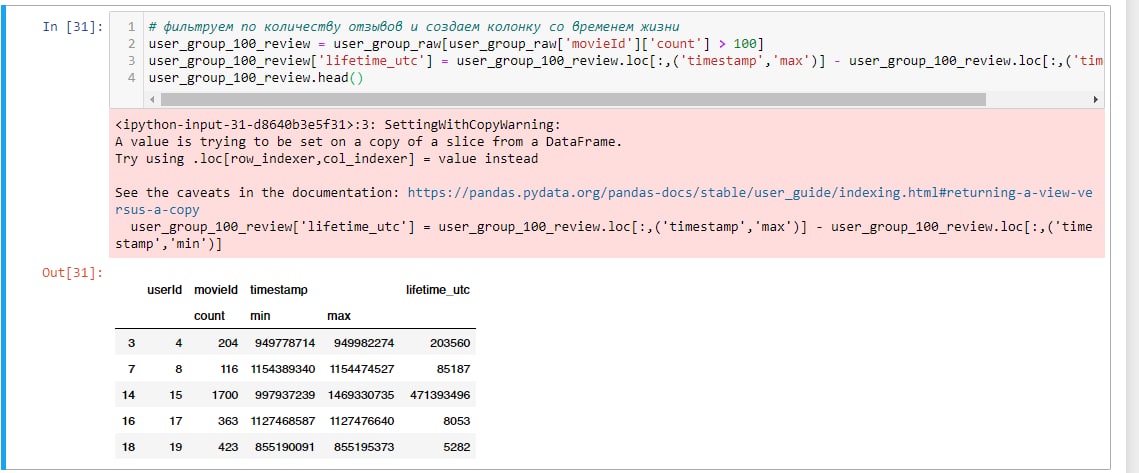Click the lifetime value 5282
The height and width of the screenshot is (473, 1139).
[x=456, y=448]
